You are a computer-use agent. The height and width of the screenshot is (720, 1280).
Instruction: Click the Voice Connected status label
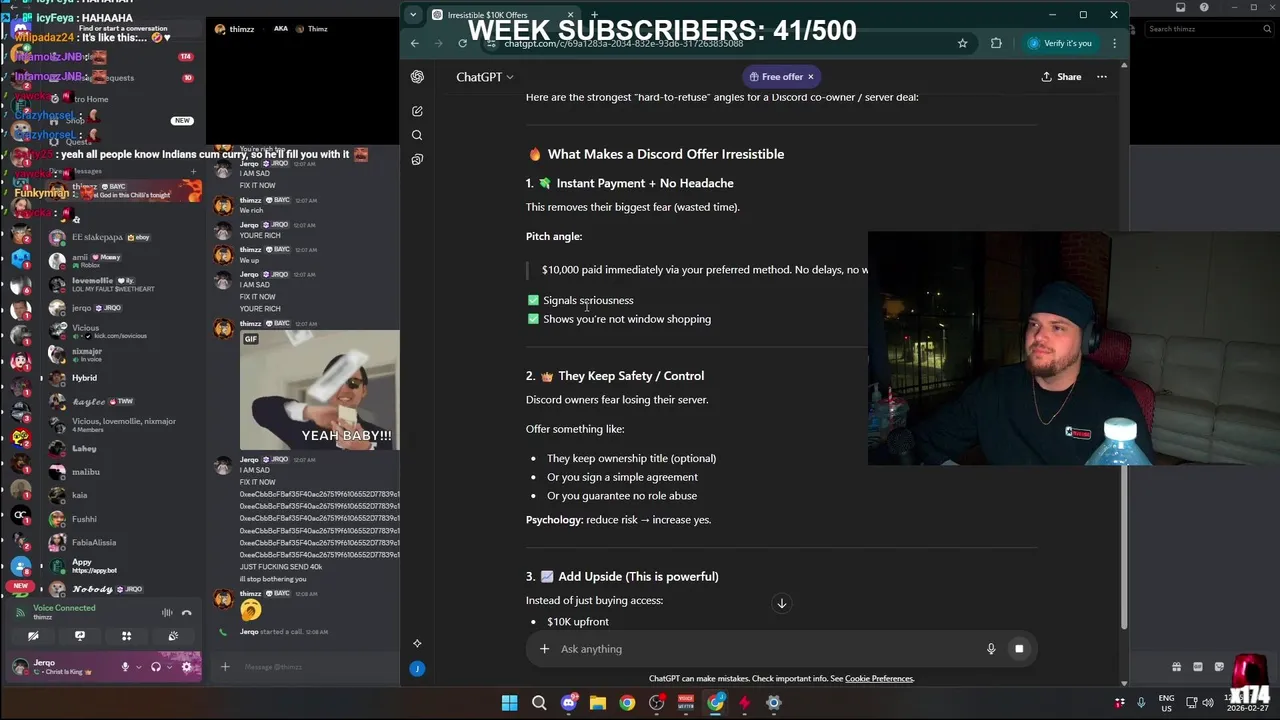64,608
